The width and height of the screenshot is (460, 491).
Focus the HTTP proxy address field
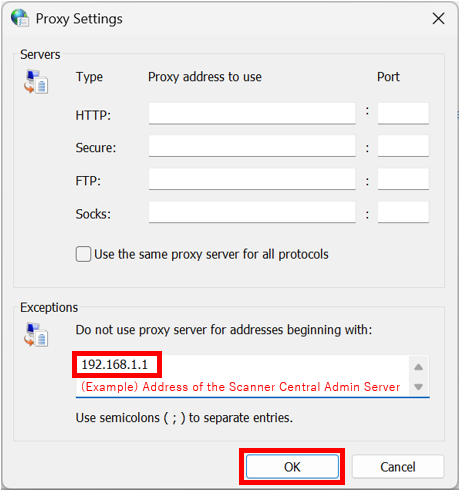coord(252,114)
